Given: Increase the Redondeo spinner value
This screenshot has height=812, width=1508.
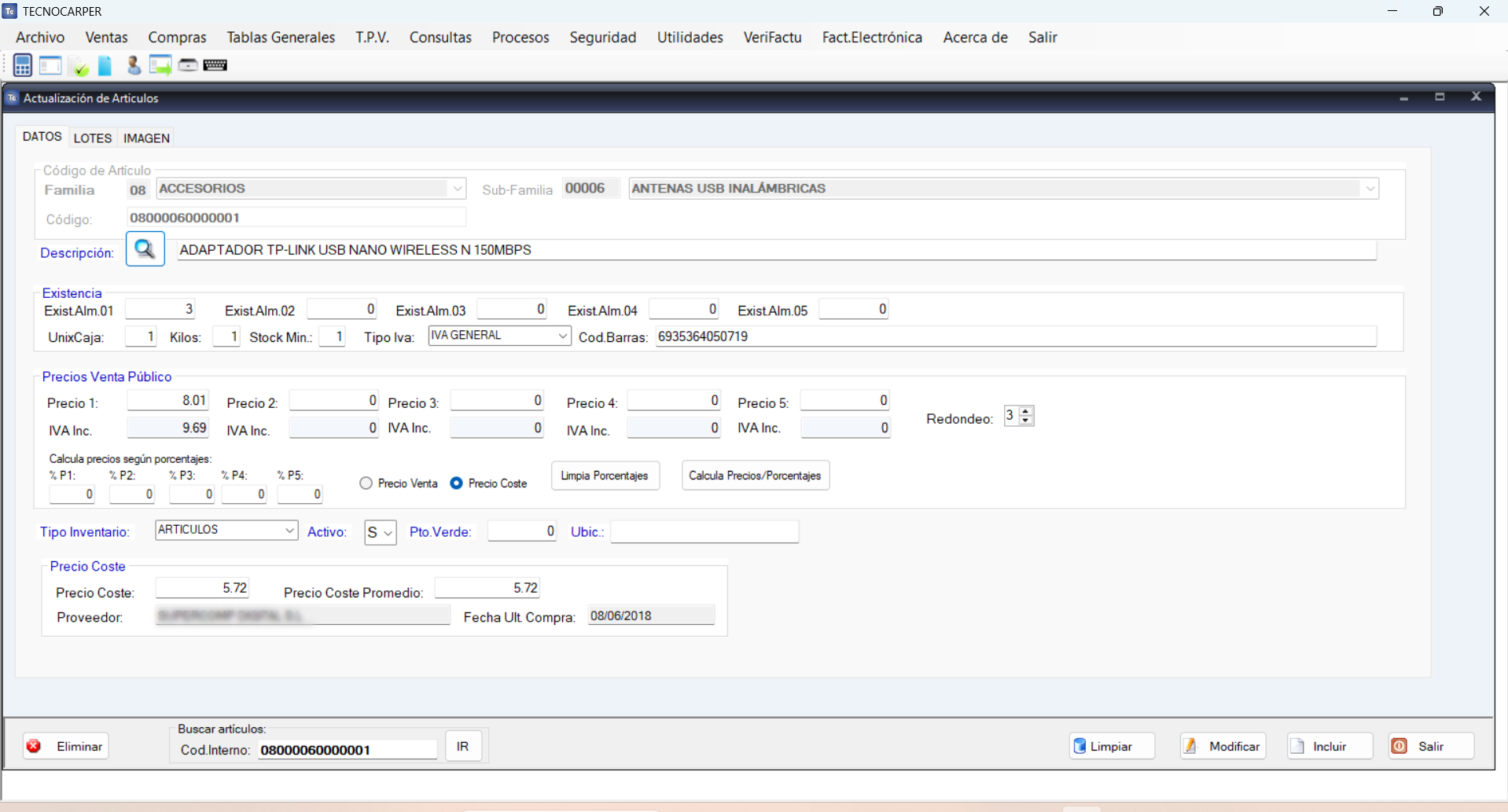Looking at the screenshot, I should click(x=1025, y=411).
